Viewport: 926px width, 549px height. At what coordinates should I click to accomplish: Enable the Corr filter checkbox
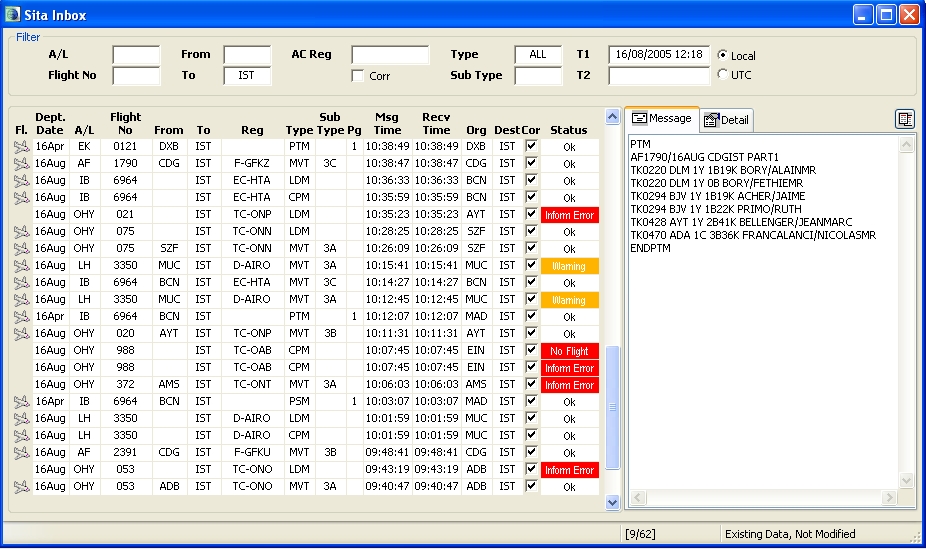358,76
